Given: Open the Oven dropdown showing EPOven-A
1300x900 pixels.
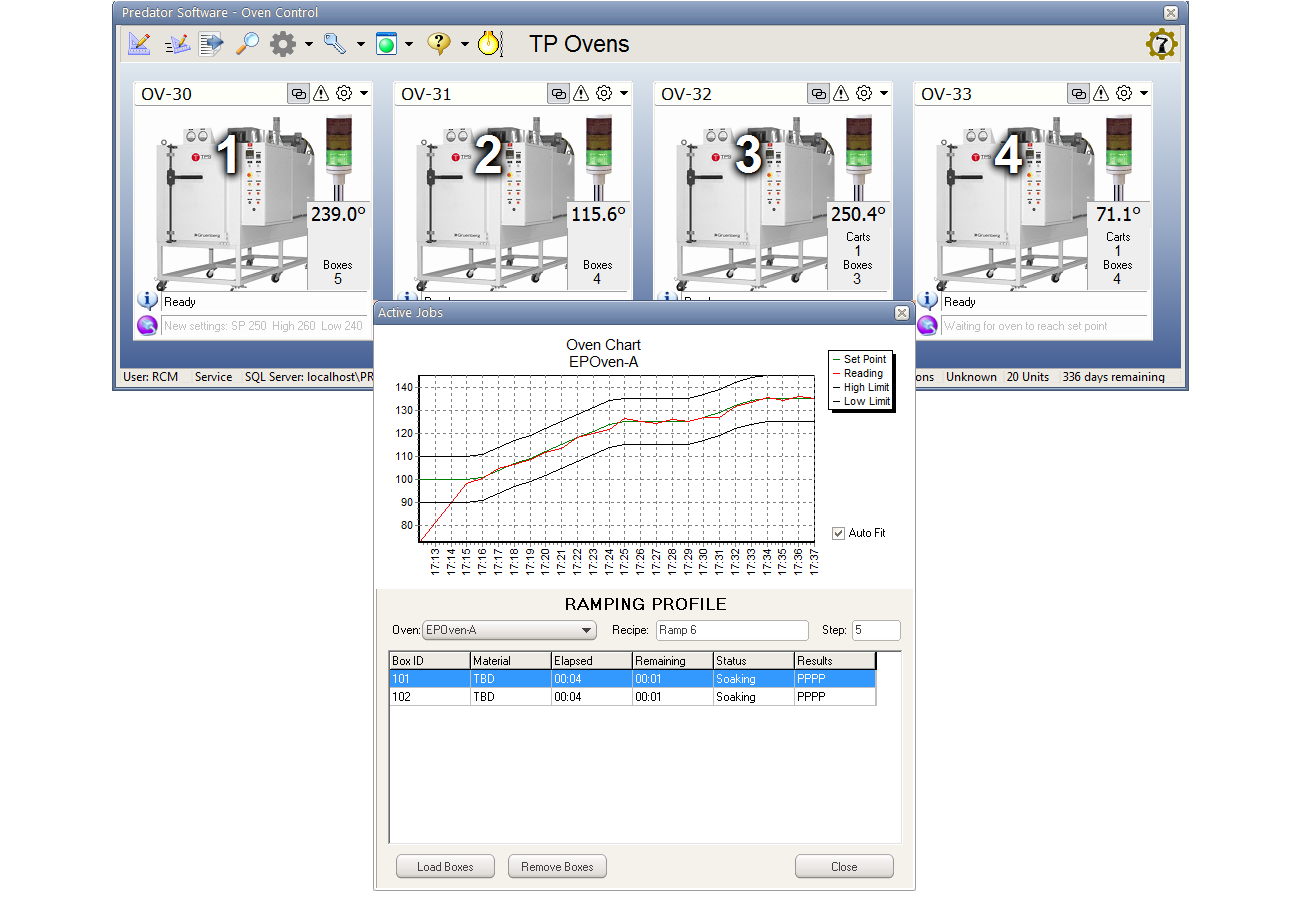Looking at the screenshot, I should coord(509,630).
